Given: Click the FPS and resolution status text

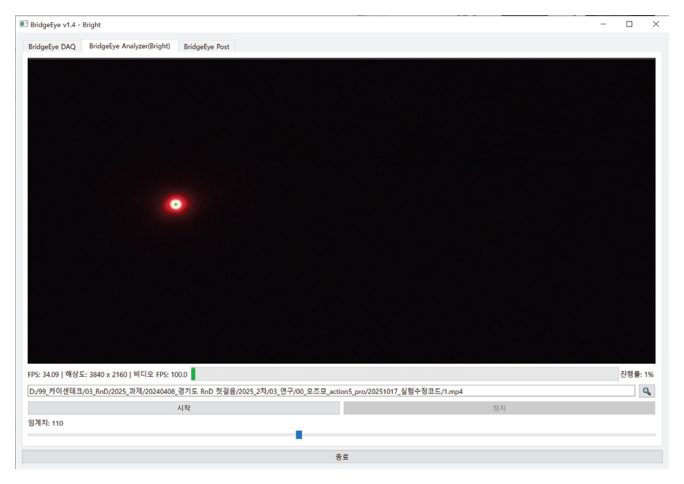Looking at the screenshot, I should pyautogui.click(x=107, y=375).
